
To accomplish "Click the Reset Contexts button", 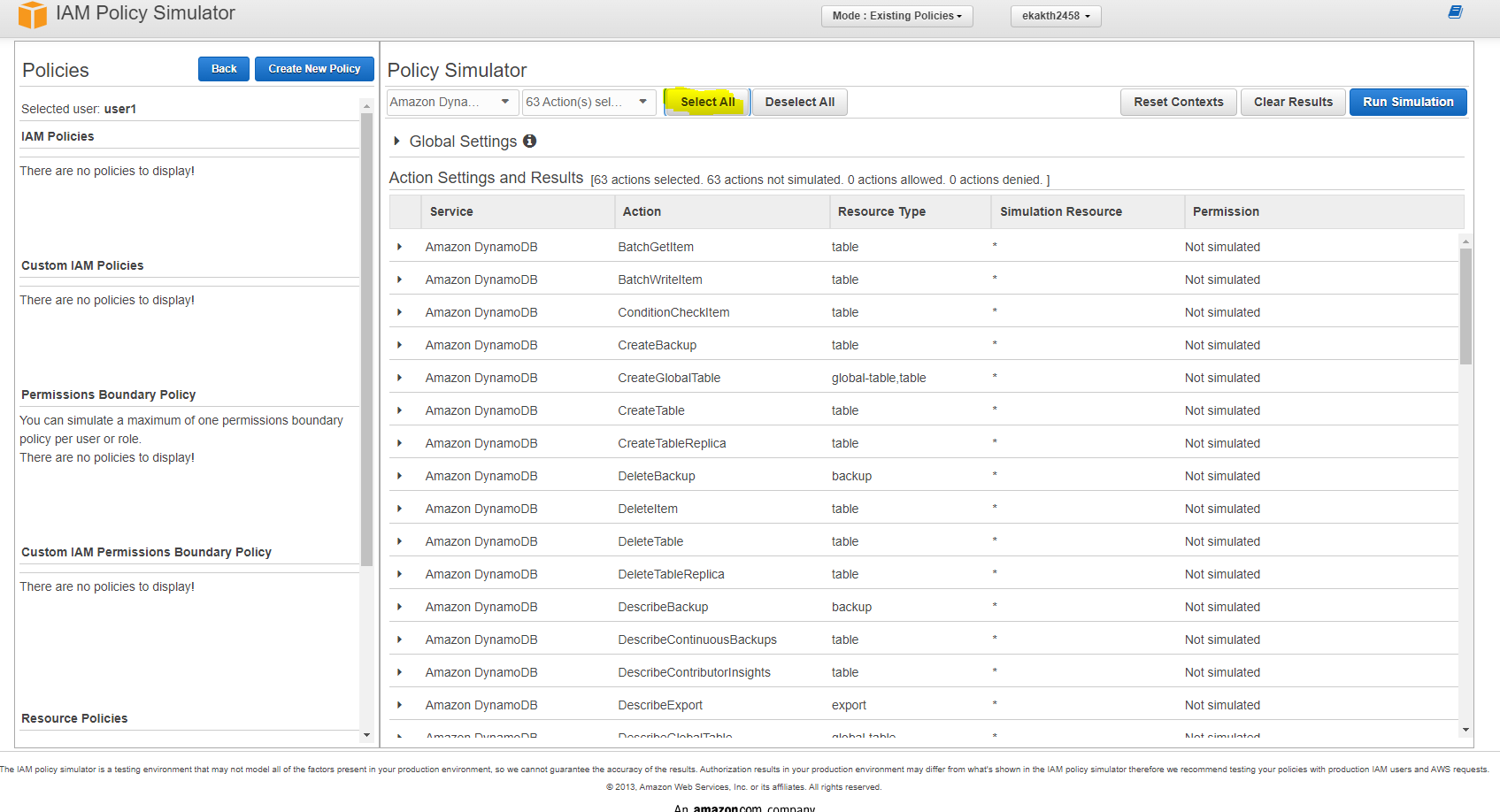I will (1178, 102).
